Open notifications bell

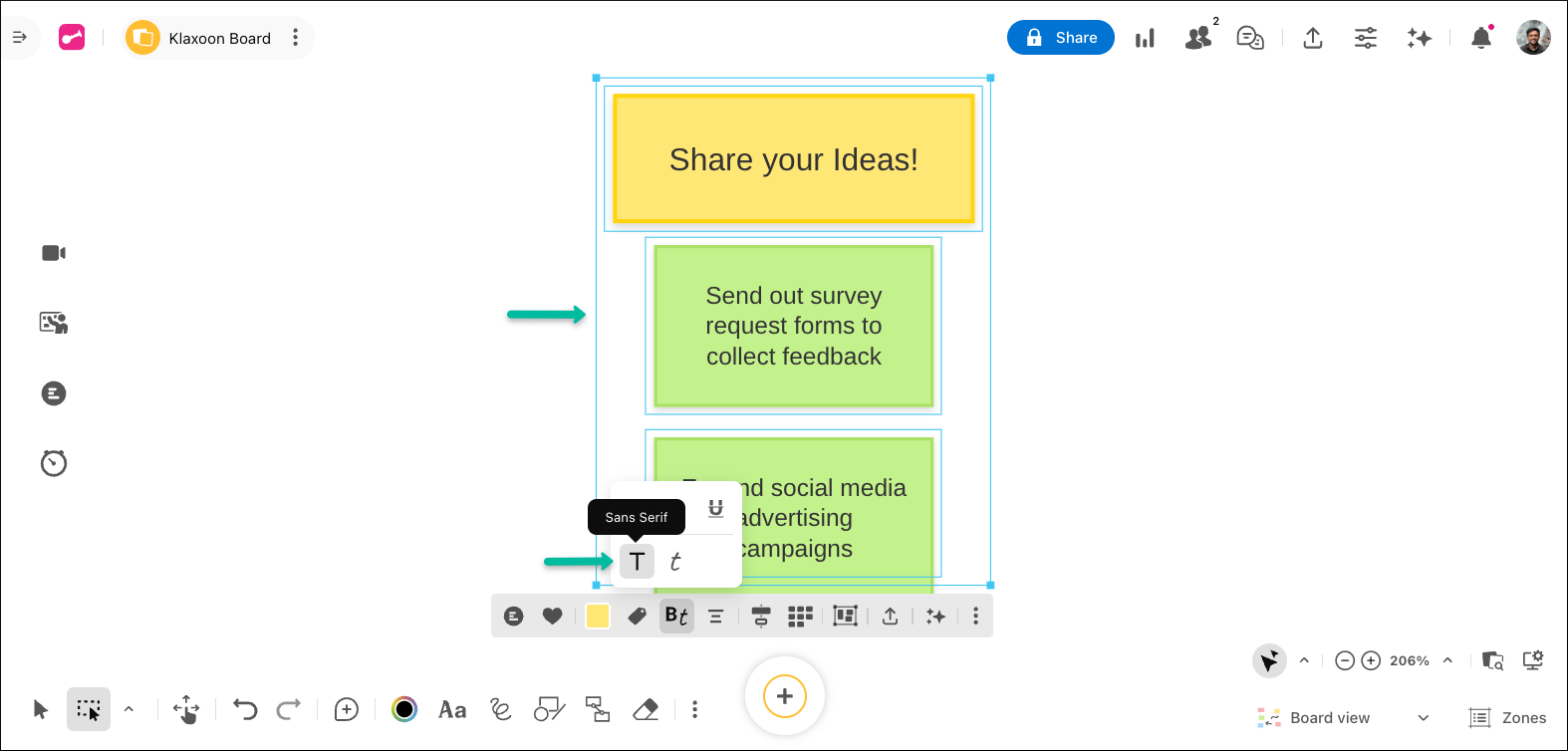click(1481, 38)
